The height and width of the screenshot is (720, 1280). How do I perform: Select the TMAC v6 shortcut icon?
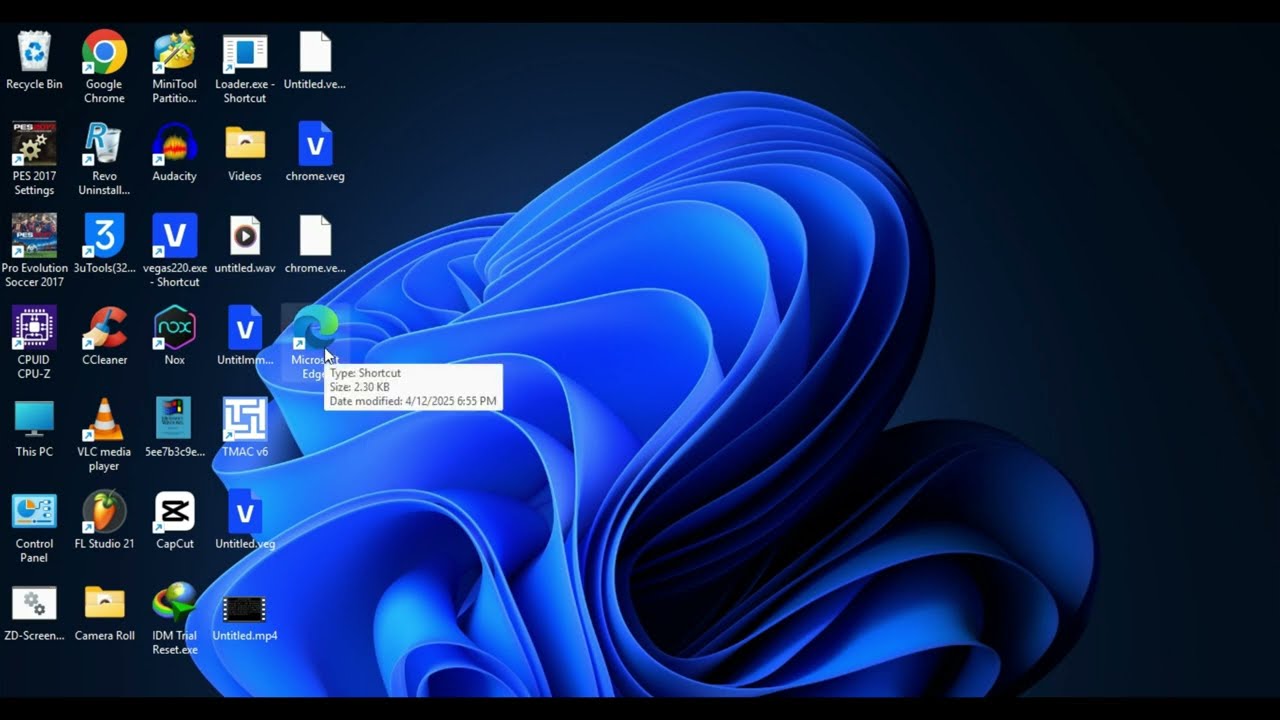[x=245, y=420]
